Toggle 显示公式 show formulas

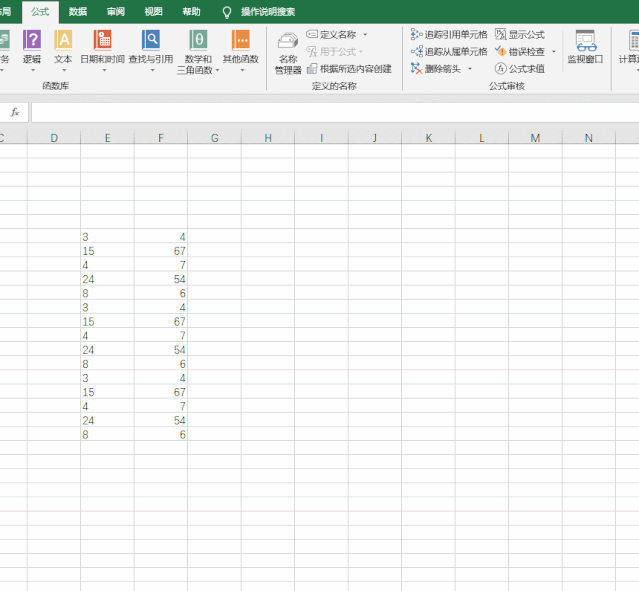pyautogui.click(x=520, y=35)
